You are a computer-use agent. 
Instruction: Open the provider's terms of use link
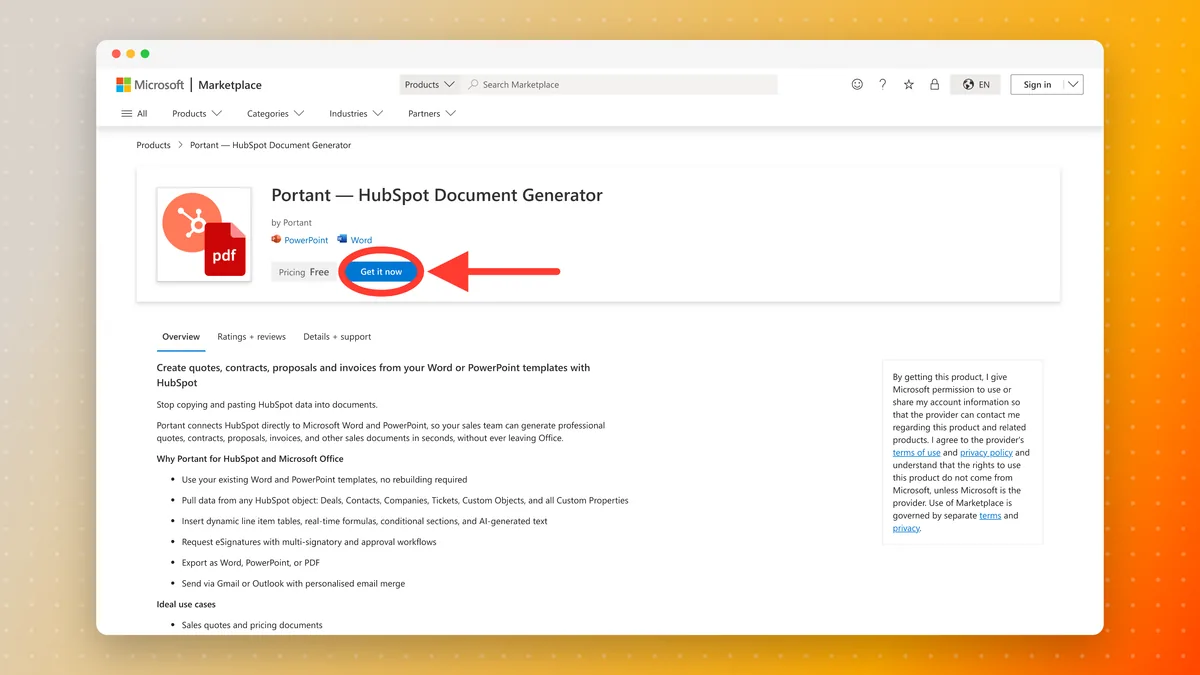click(x=916, y=453)
